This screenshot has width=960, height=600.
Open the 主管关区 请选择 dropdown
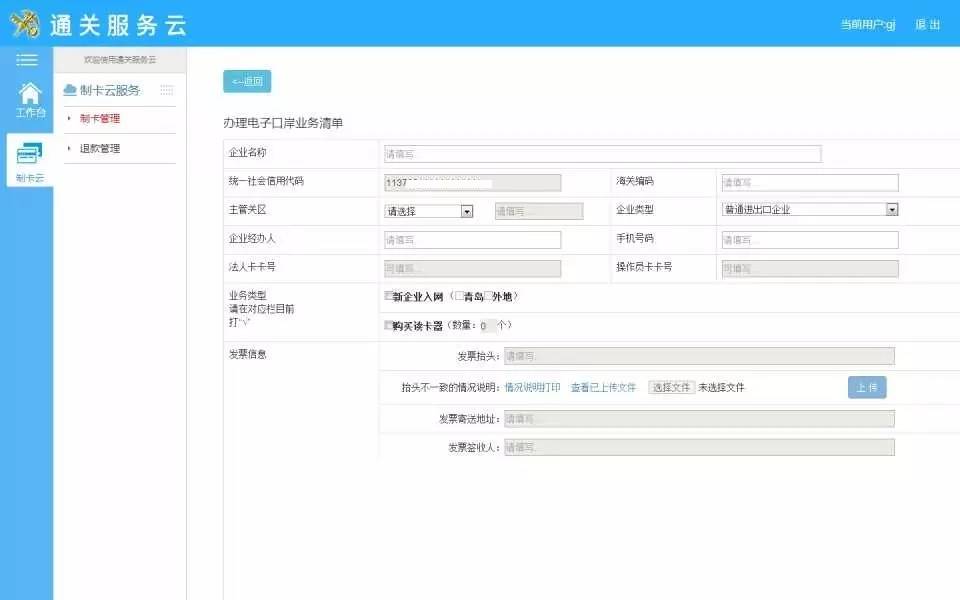tap(428, 210)
